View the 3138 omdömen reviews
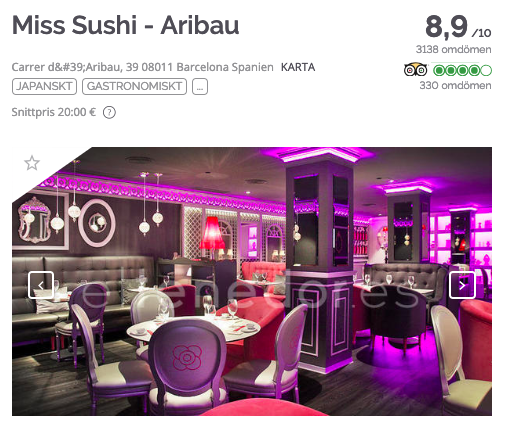 point(453,49)
